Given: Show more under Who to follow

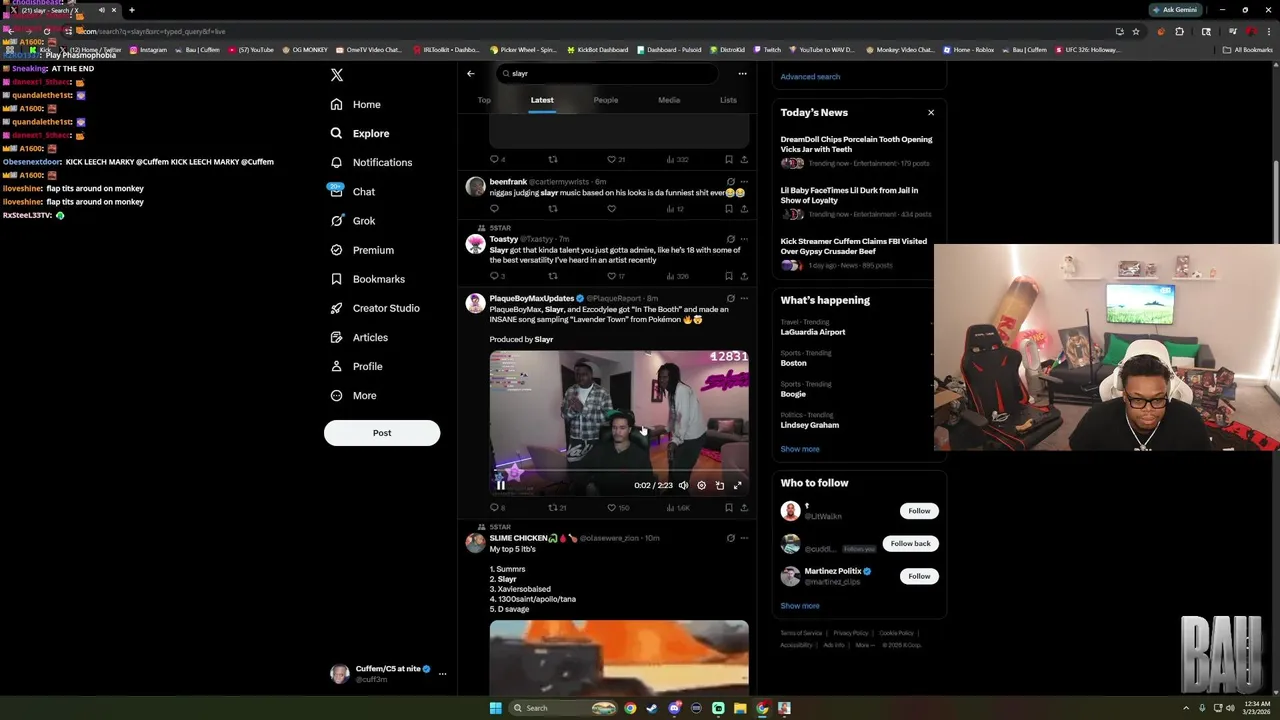Looking at the screenshot, I should point(800,606).
